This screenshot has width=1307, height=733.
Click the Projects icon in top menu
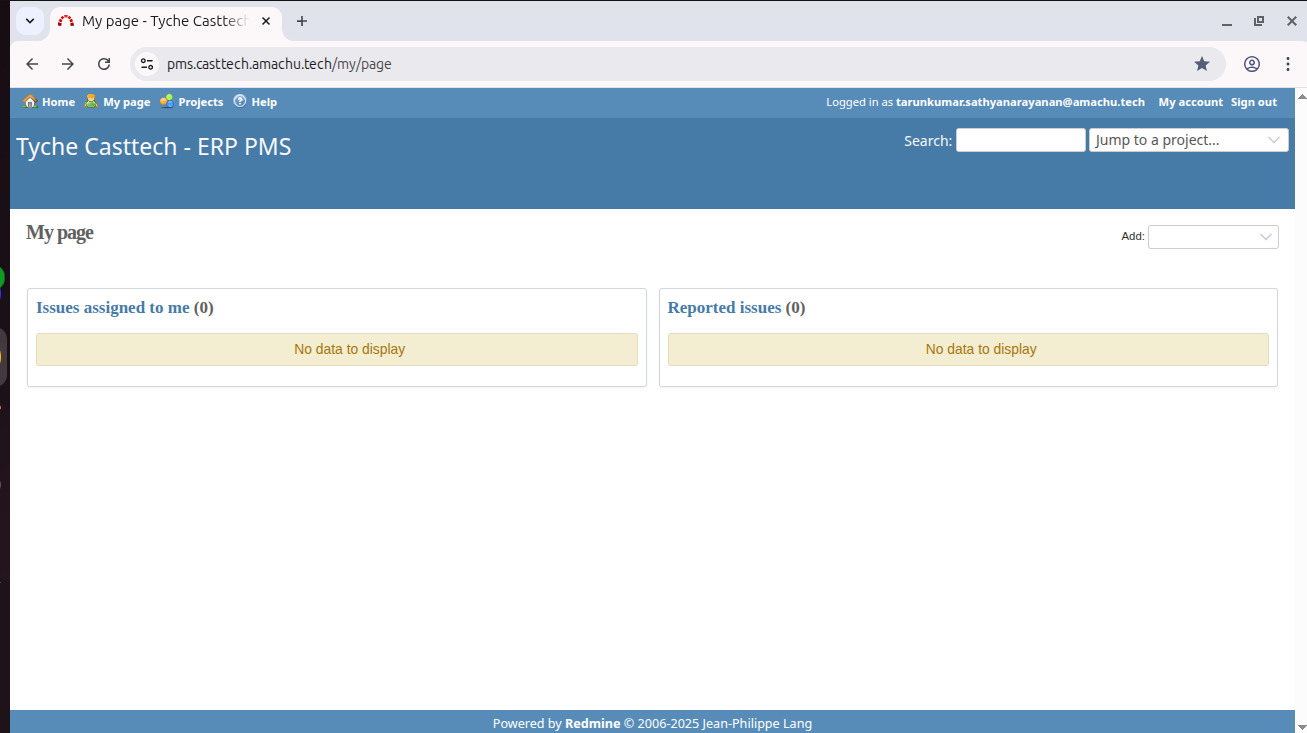tap(166, 101)
